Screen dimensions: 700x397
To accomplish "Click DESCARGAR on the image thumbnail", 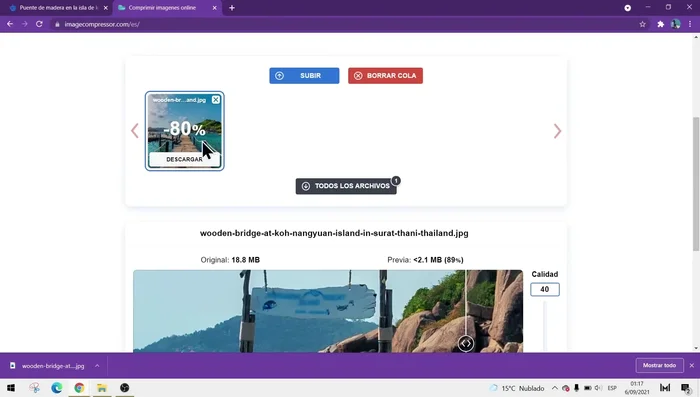I will [x=184, y=159].
